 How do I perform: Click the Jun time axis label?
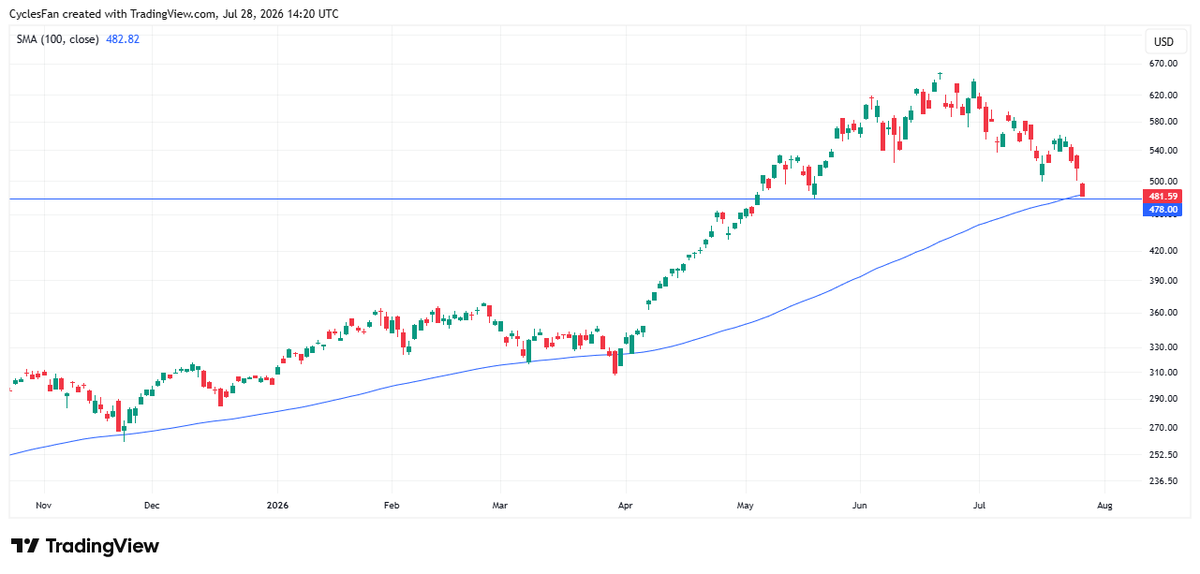859,506
